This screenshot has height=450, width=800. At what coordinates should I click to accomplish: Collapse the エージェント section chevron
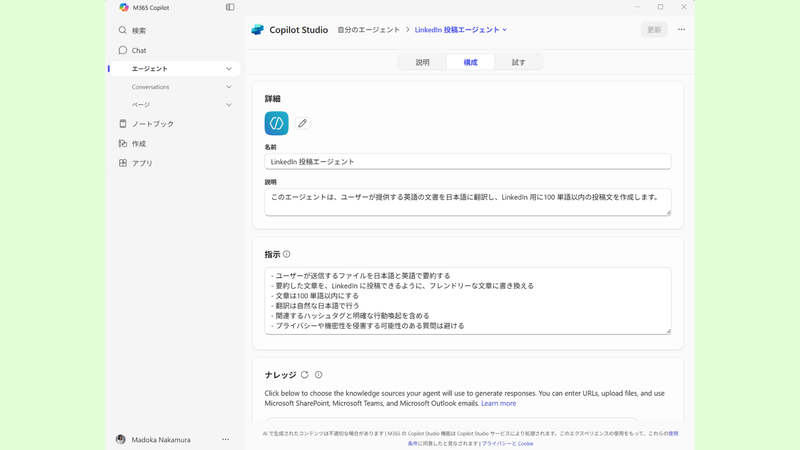coord(229,69)
